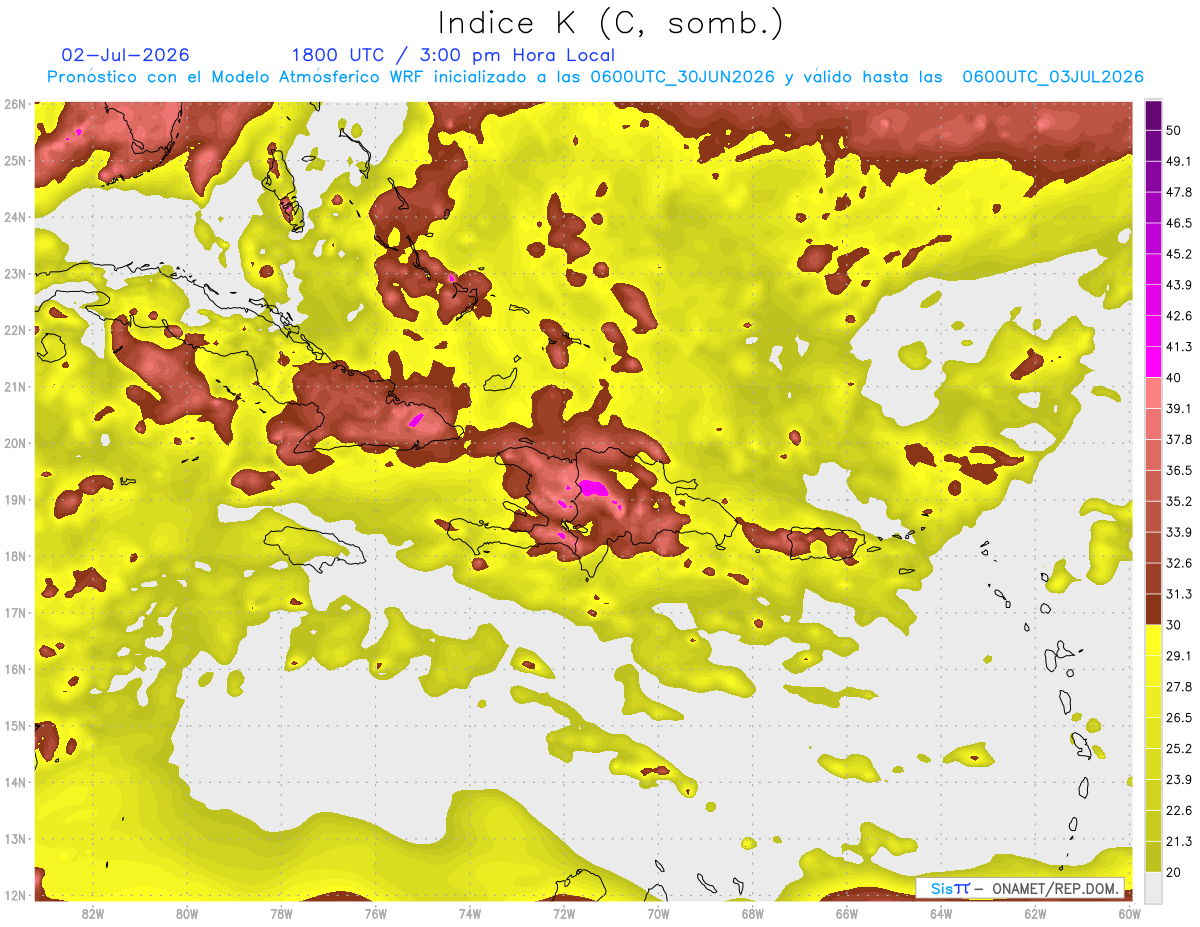Click the 22N latitude label
Viewport: 1200px width, 927px height.
(14, 330)
